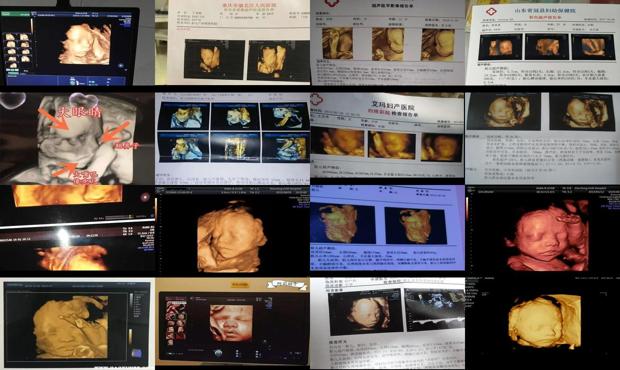Click the thumbnail strip on the top-left monitor
Screen dimensions: 620x370
tap(18, 51)
